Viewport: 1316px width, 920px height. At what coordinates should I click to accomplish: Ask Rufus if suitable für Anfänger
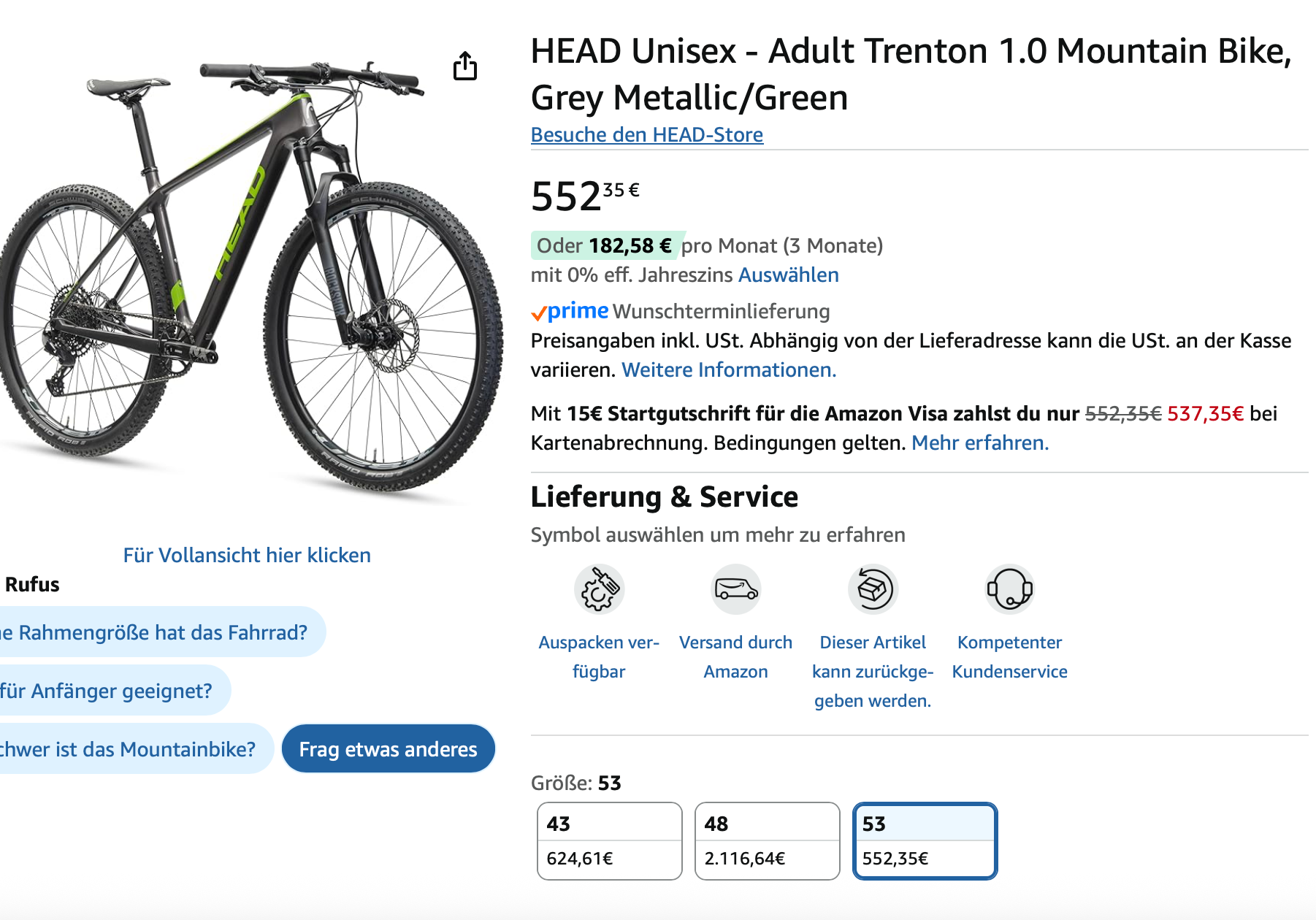coord(110,691)
